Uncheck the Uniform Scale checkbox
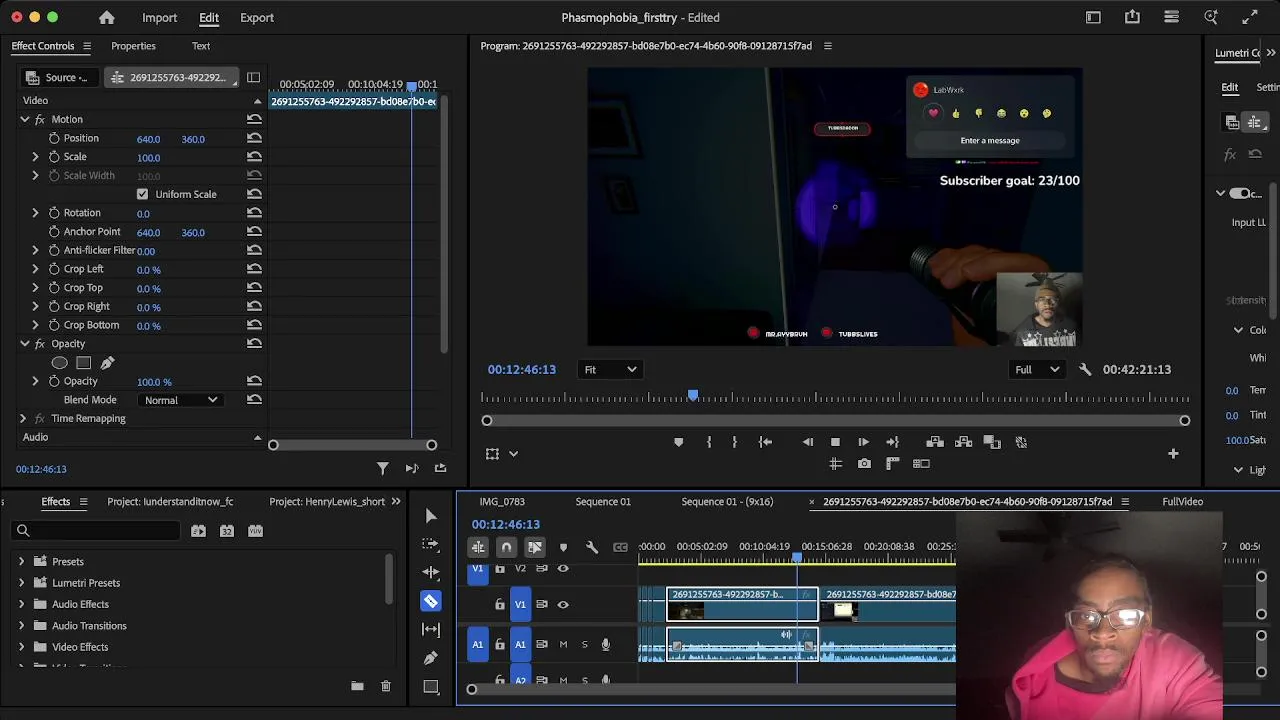1280x720 pixels. click(142, 194)
